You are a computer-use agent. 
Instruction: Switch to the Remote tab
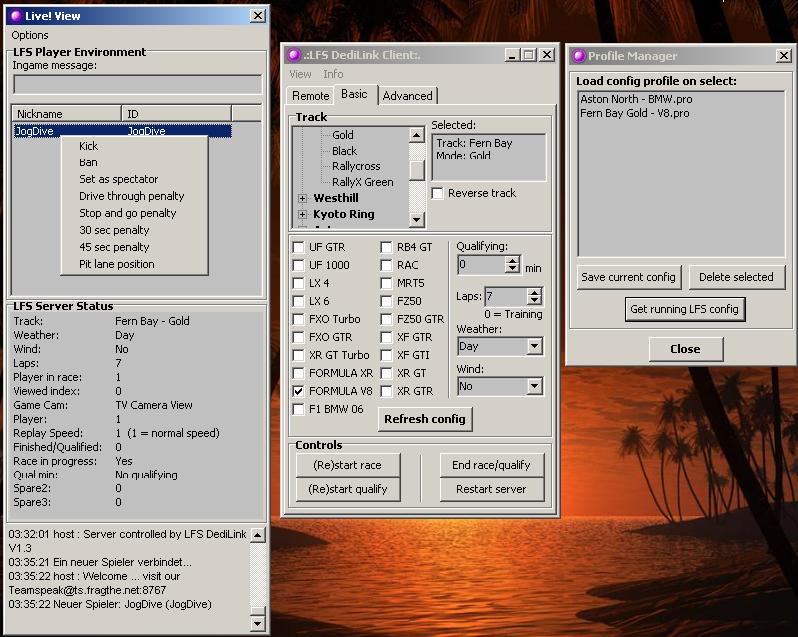(310, 96)
